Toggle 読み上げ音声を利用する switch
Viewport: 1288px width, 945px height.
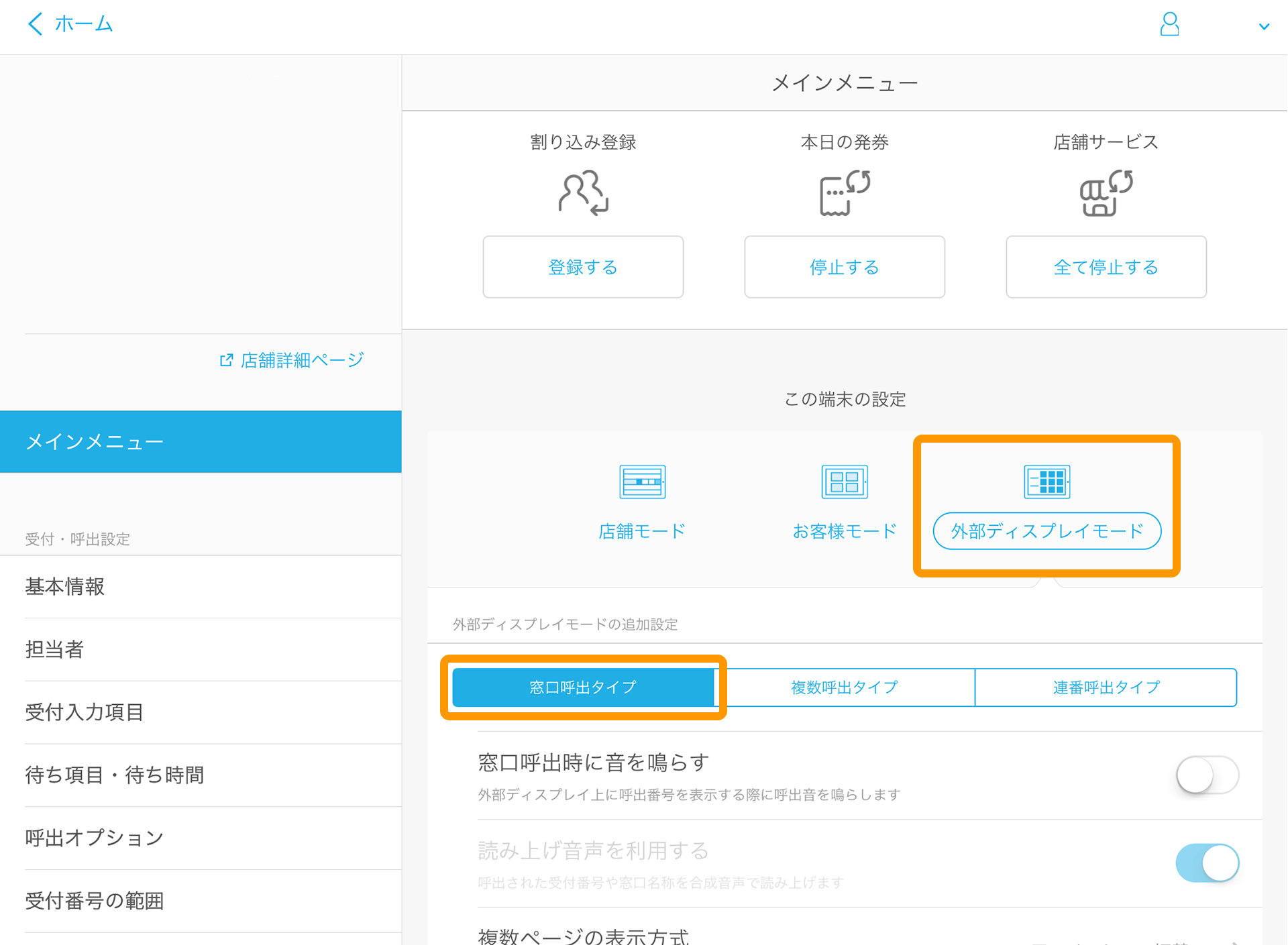click(1207, 863)
